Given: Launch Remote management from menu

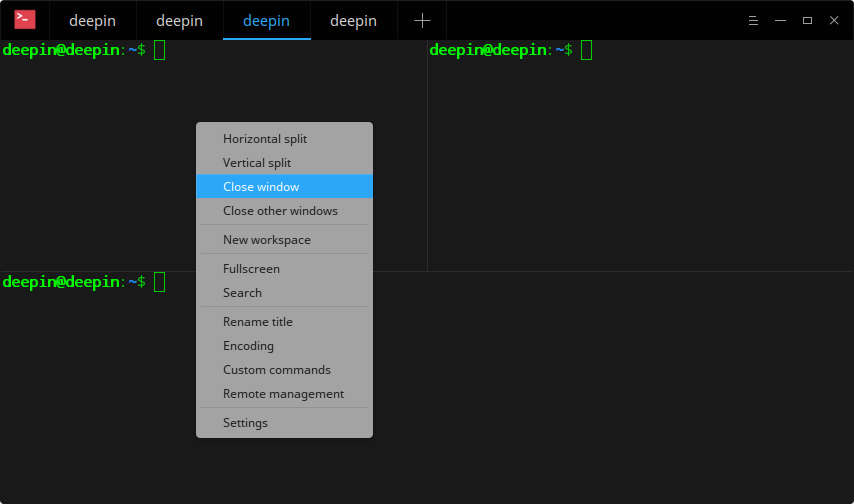Looking at the screenshot, I should (x=283, y=394).
